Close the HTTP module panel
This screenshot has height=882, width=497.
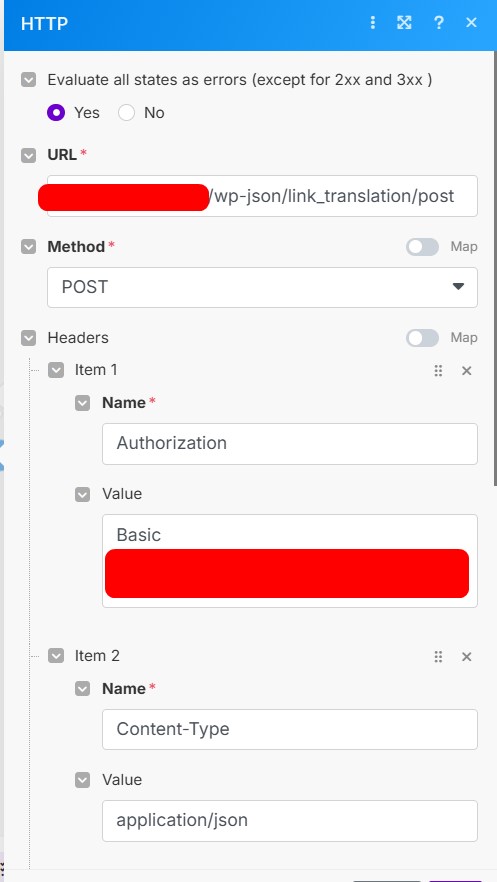(x=471, y=22)
